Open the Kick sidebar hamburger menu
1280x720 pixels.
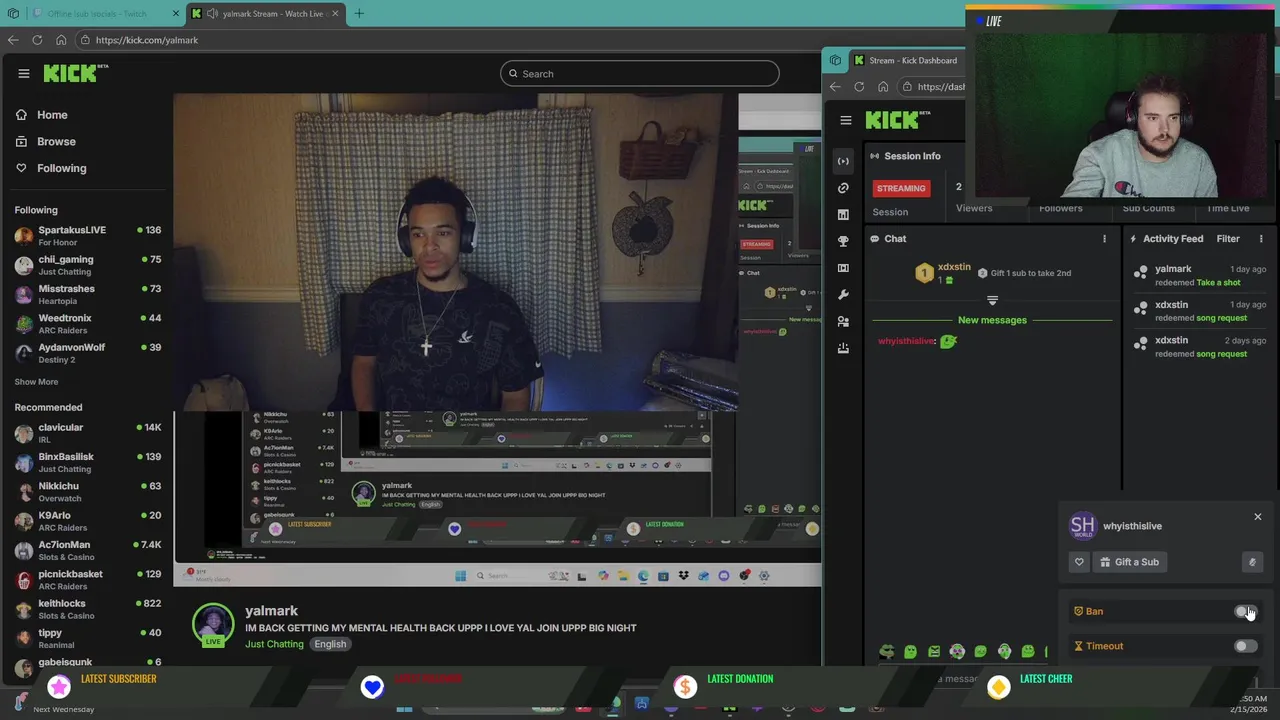pyautogui.click(x=24, y=73)
